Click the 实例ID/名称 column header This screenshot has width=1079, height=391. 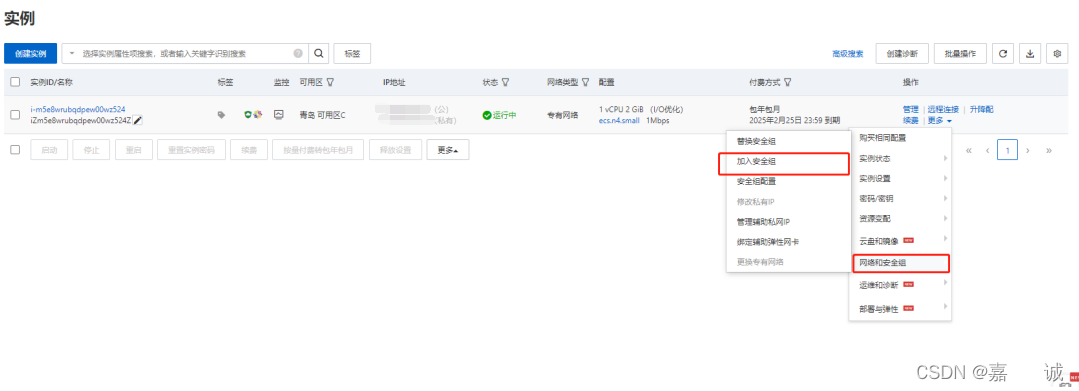coord(52,82)
